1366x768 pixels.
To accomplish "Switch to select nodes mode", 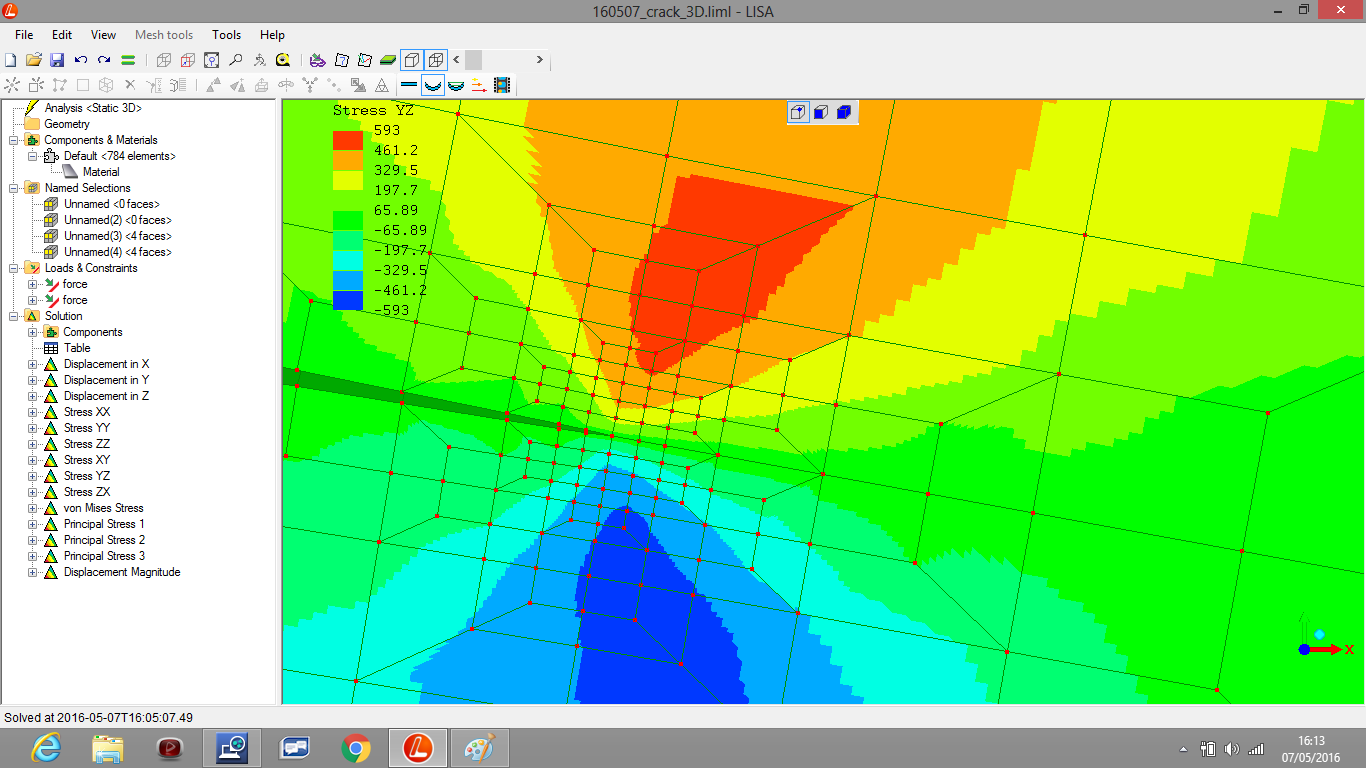I will 798,112.
